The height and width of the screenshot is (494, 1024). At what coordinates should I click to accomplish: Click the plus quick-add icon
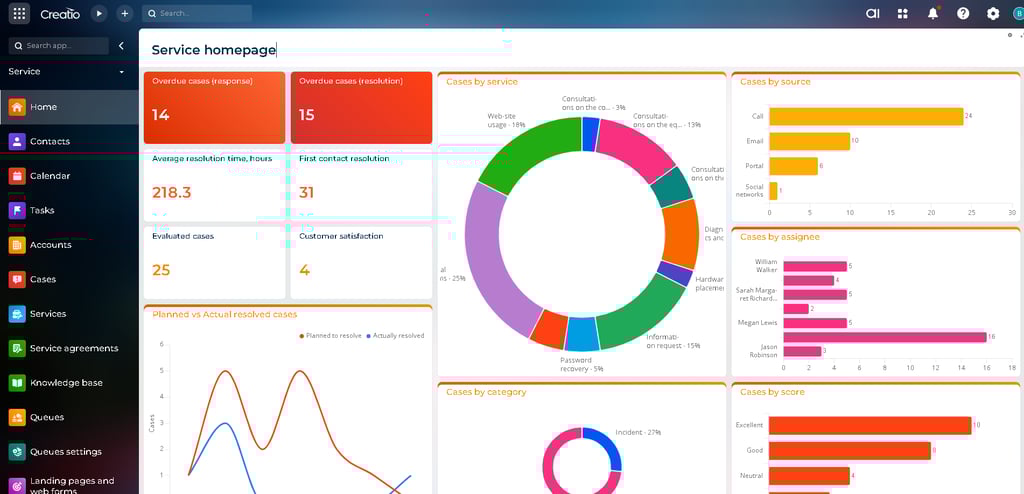point(124,13)
